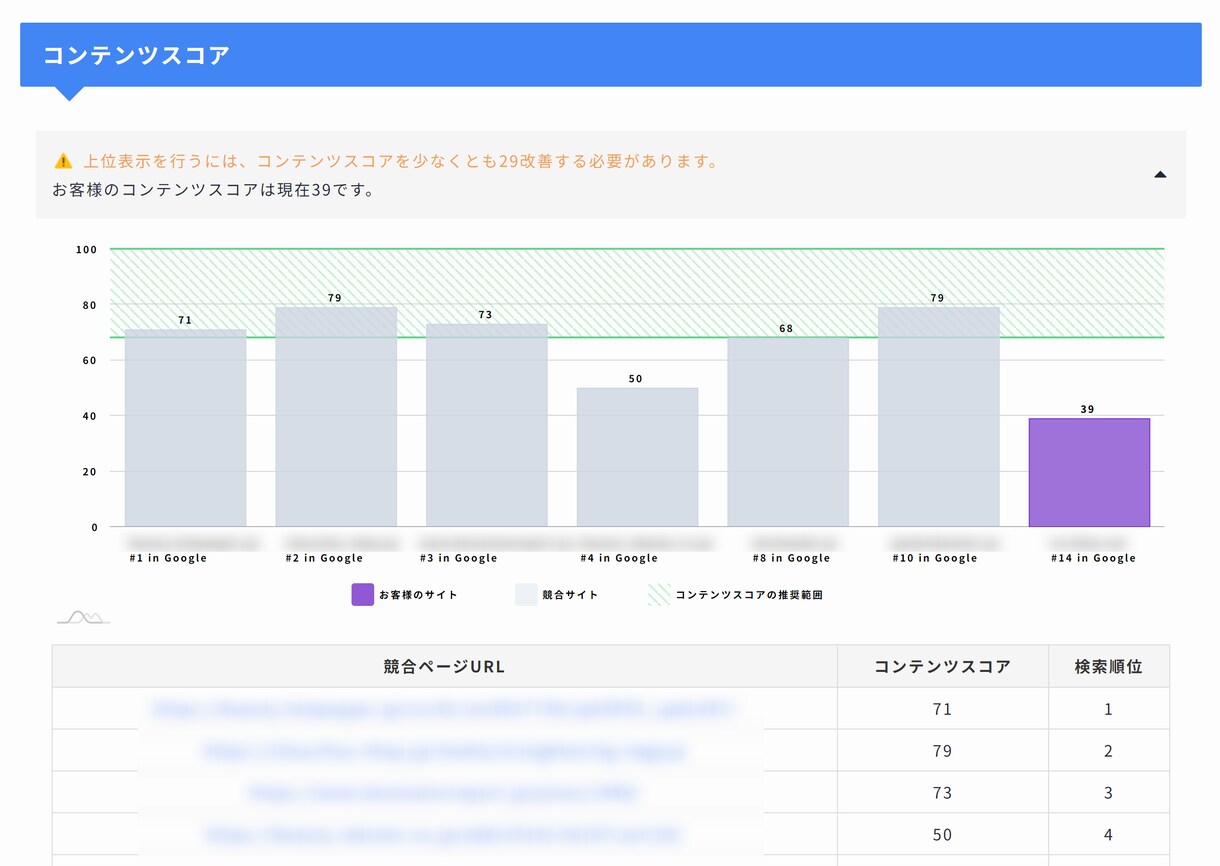
Task: Click the small line chart icon below the legend
Action: (83, 617)
